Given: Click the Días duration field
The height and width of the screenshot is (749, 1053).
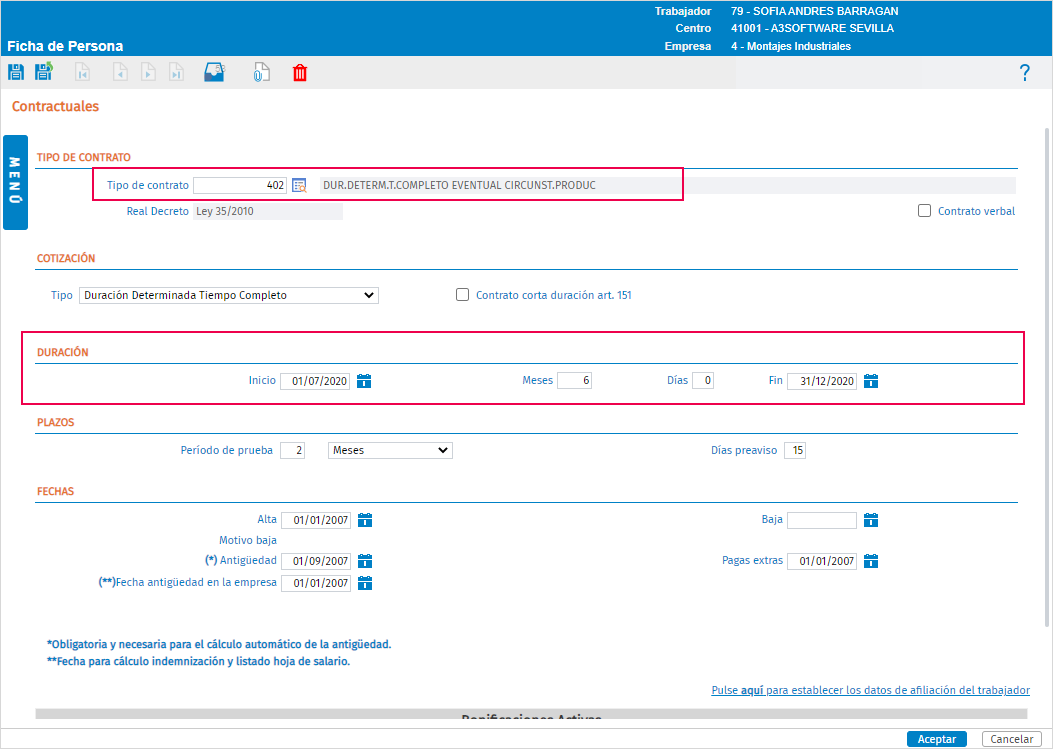Looking at the screenshot, I should click(x=702, y=381).
